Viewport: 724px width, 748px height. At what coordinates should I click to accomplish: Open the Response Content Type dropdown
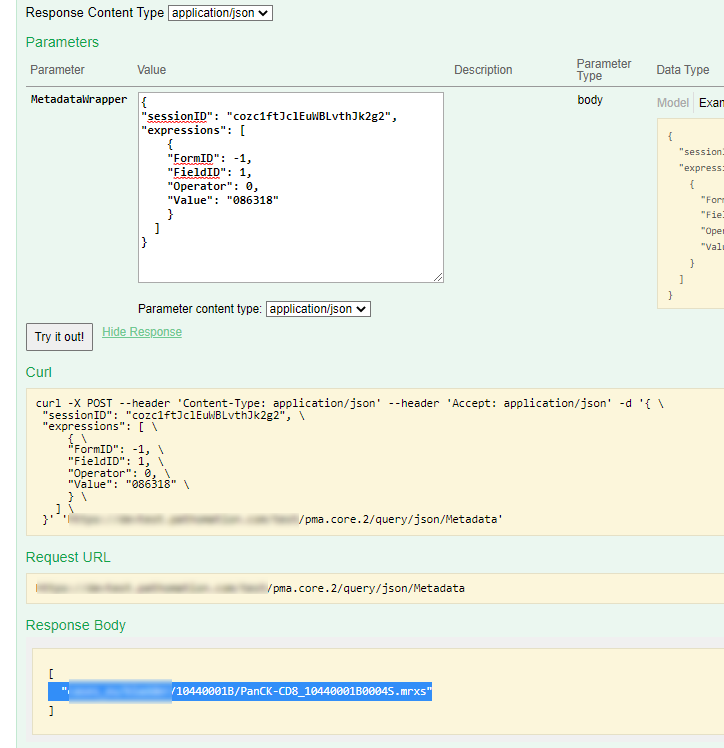tap(220, 13)
